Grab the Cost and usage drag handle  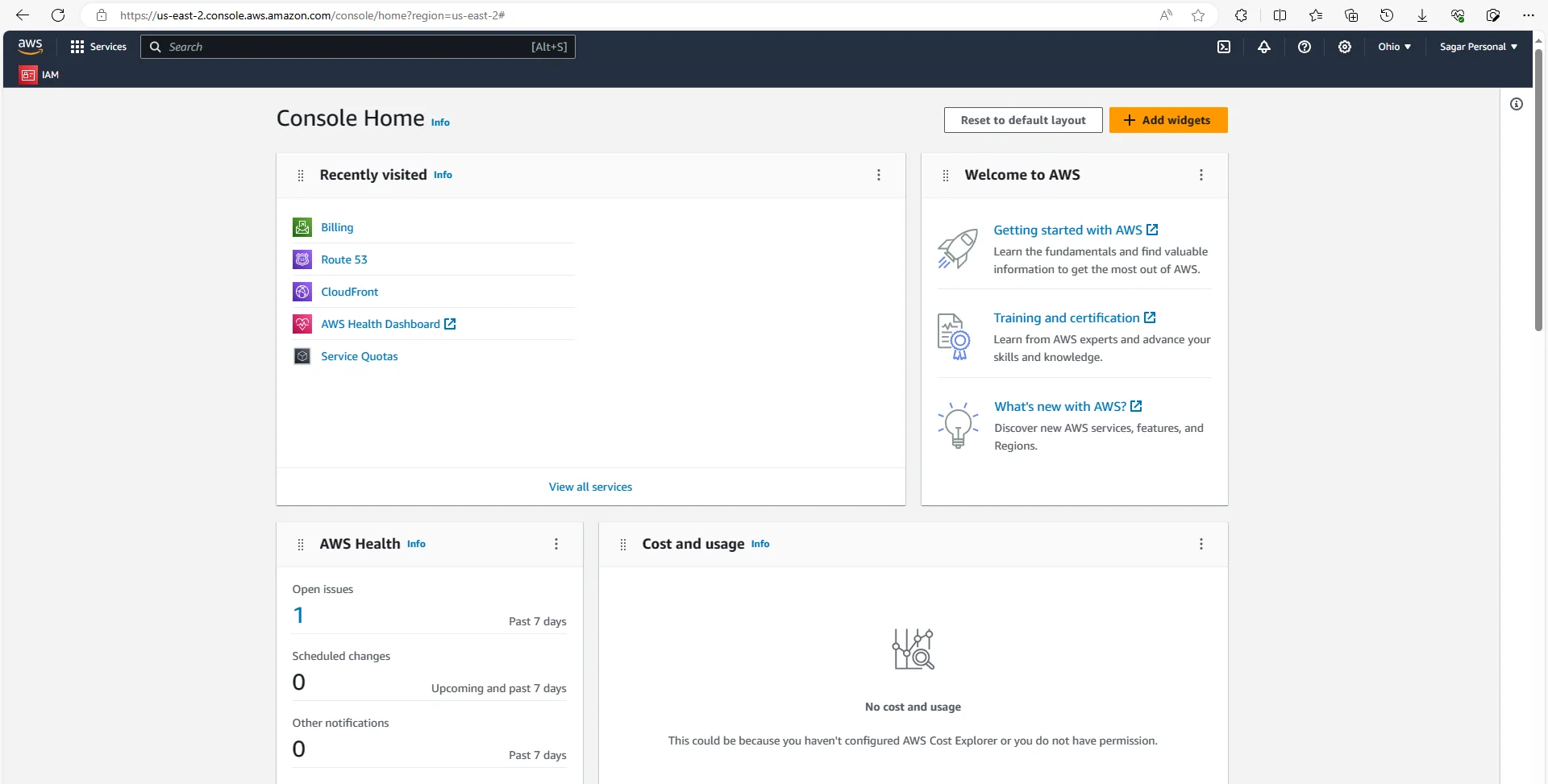click(x=623, y=545)
